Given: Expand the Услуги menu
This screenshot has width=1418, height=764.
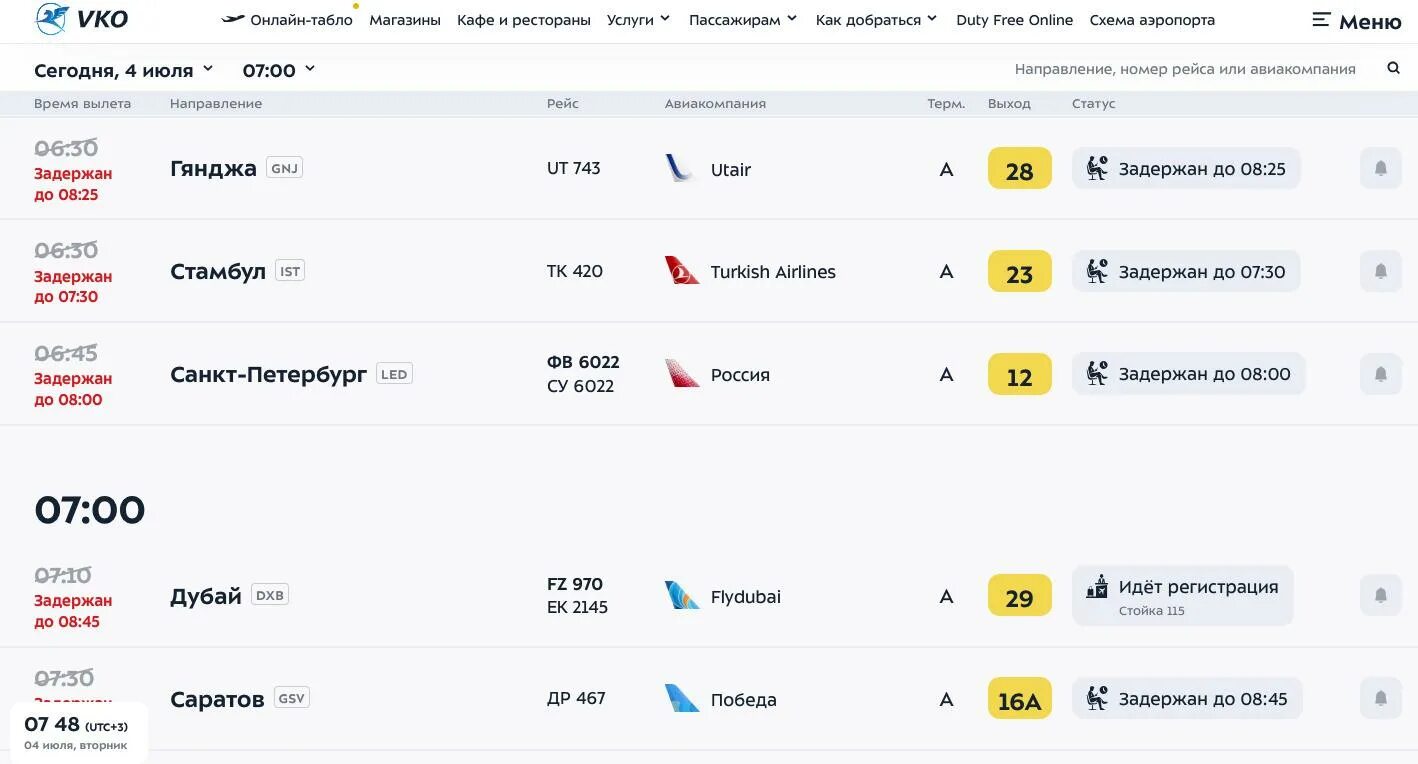Looking at the screenshot, I should [x=638, y=20].
